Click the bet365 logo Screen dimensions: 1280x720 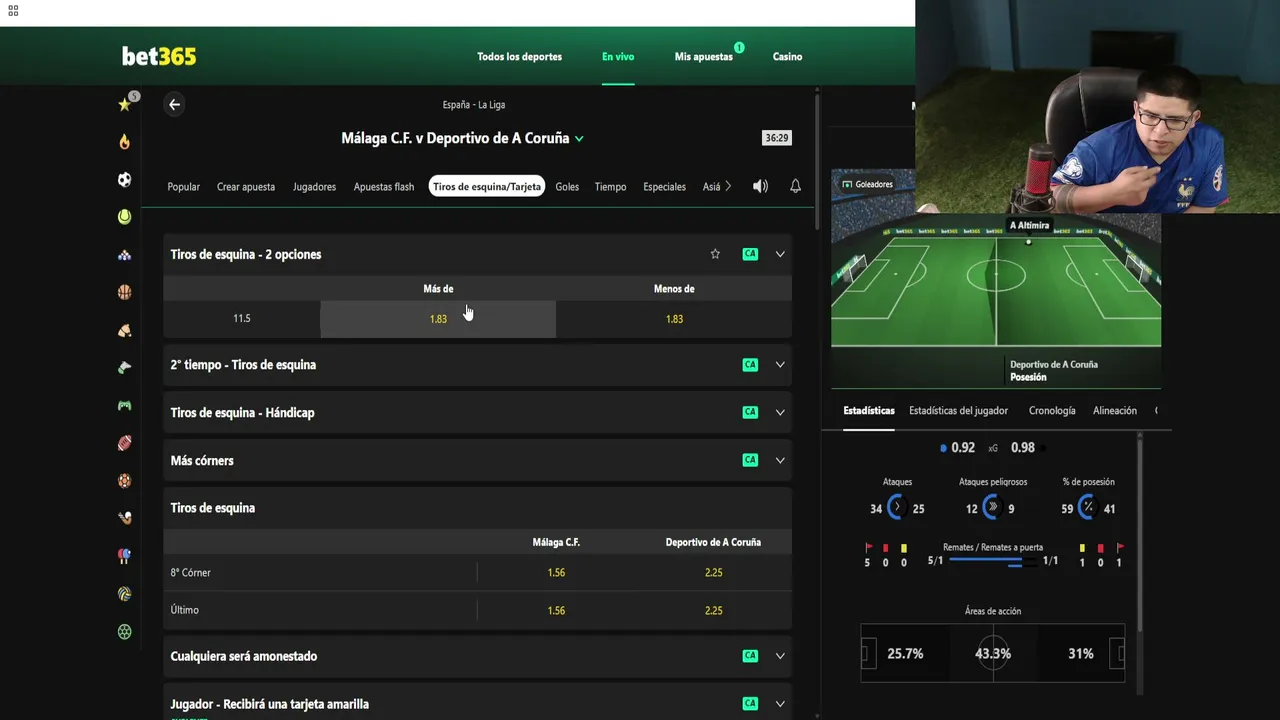pos(159,57)
